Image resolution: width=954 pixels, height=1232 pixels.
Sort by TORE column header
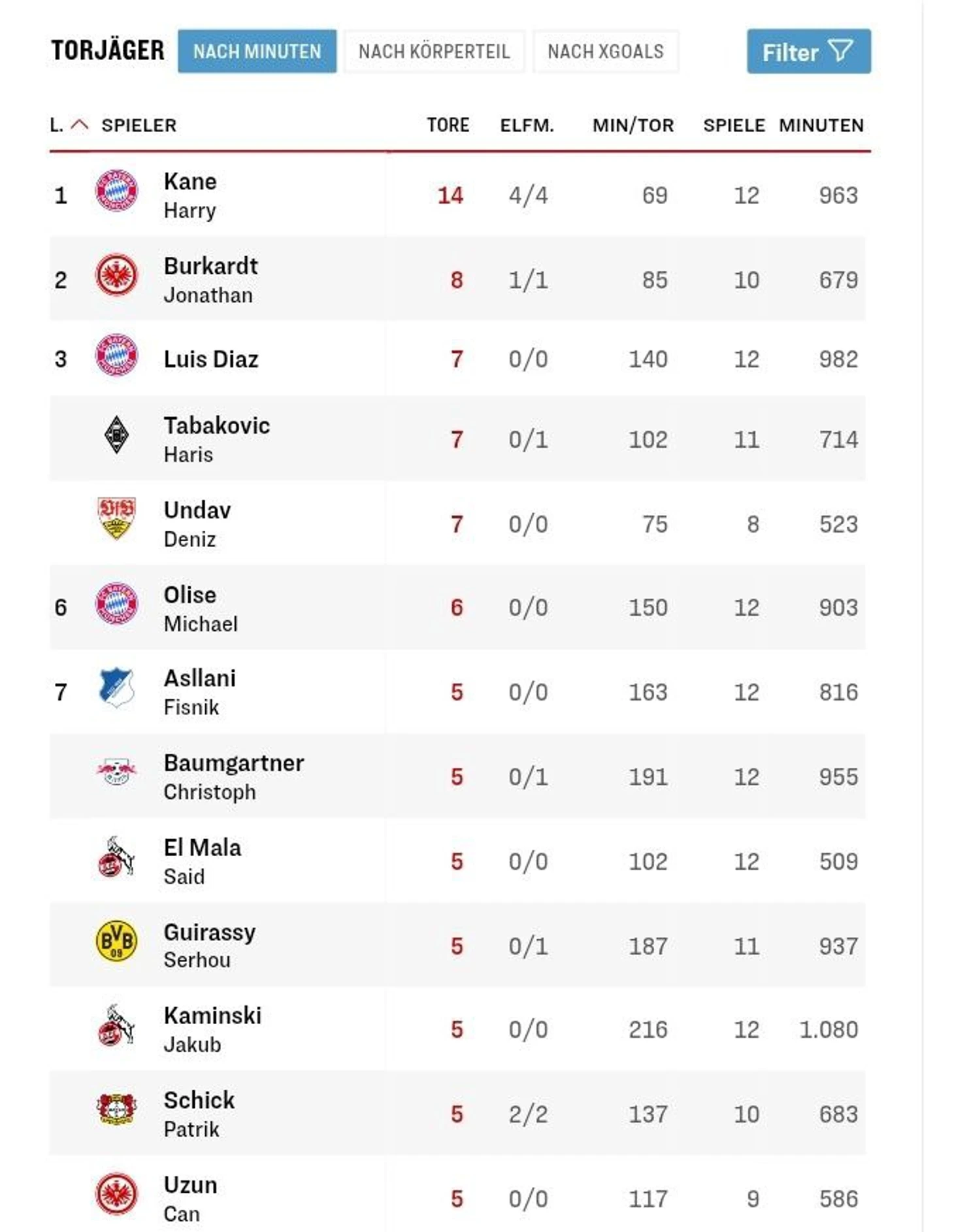pos(448,125)
